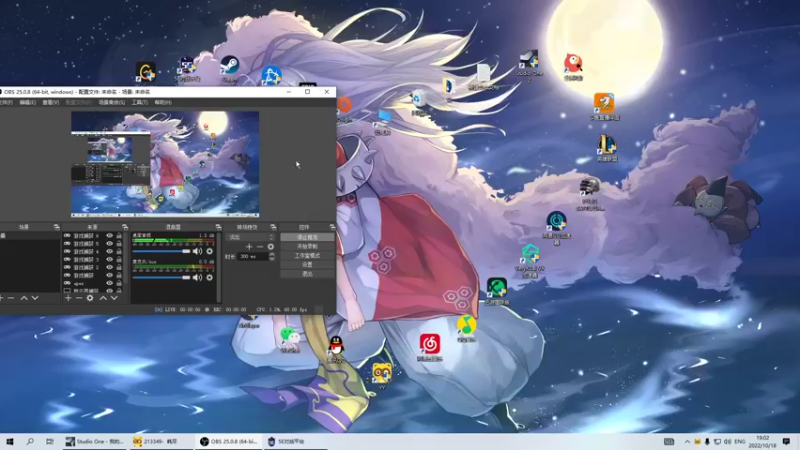The width and height of the screenshot is (800, 450).
Task: Open OBS 设置 button in controls
Action: point(307,265)
